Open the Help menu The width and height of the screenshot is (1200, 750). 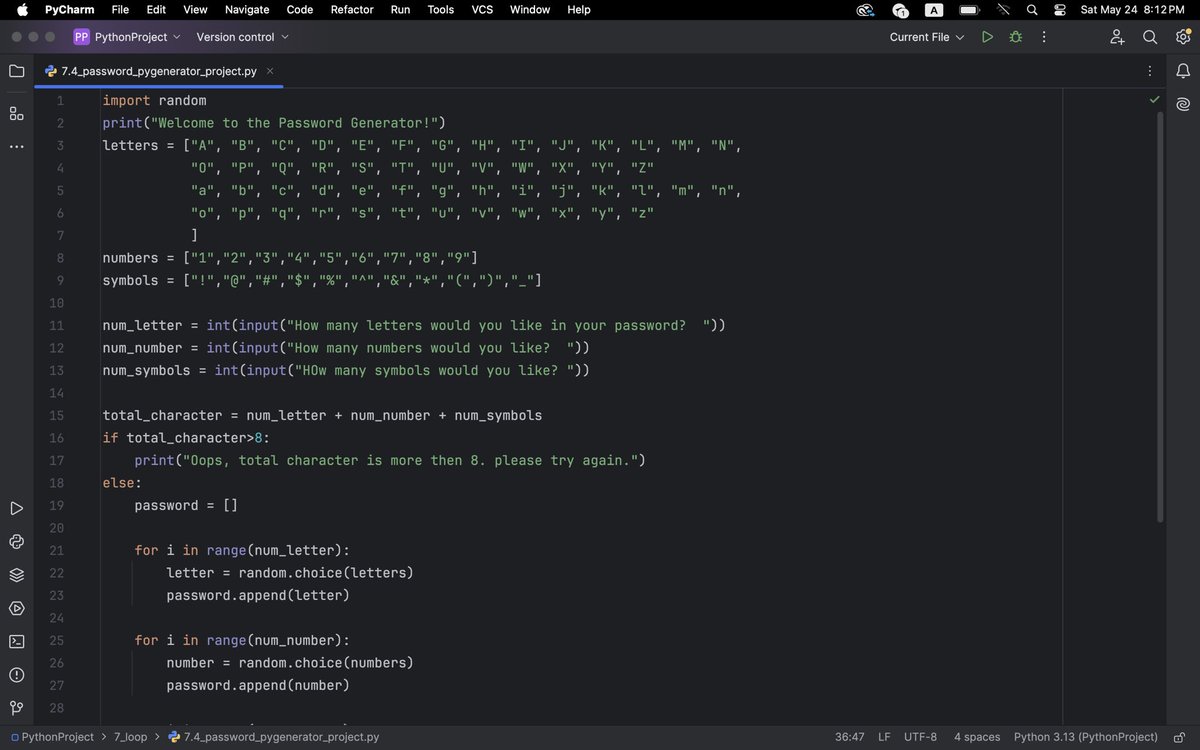(579, 9)
